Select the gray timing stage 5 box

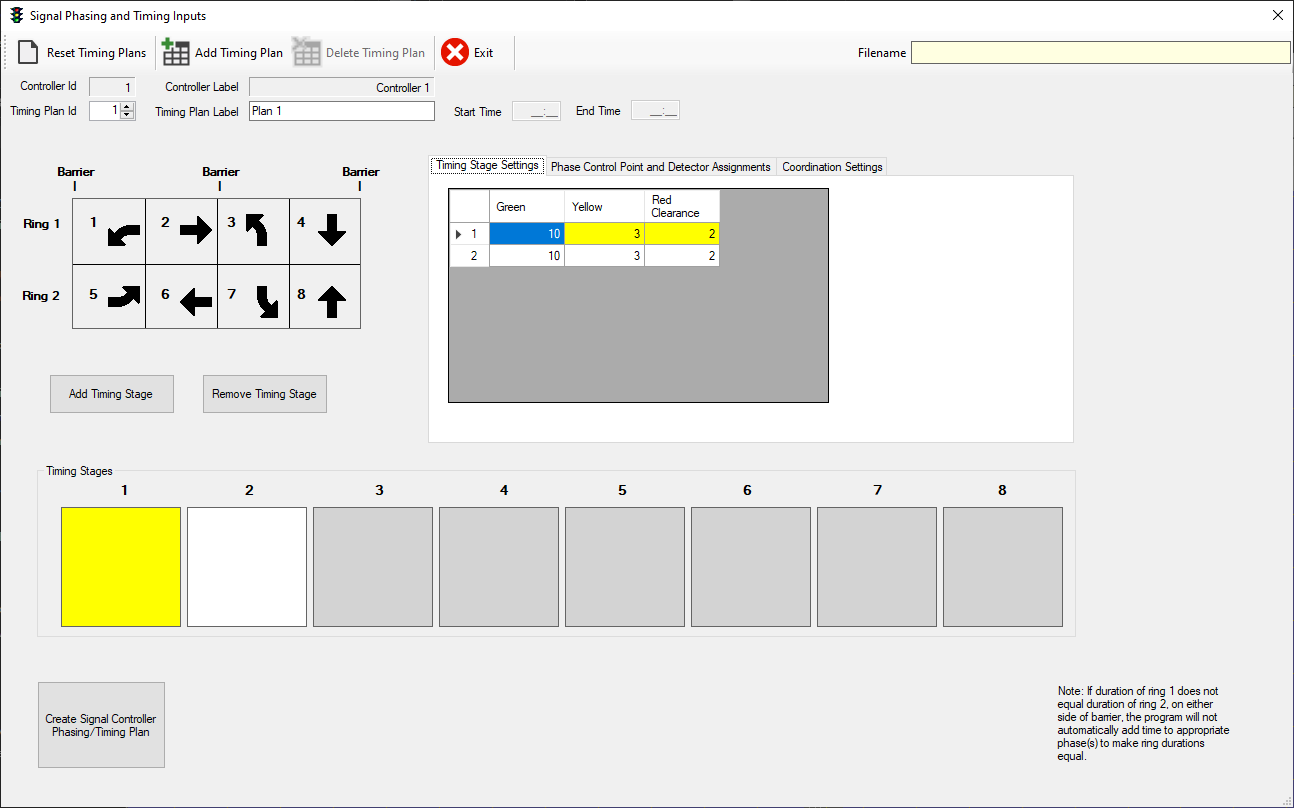(x=625, y=567)
